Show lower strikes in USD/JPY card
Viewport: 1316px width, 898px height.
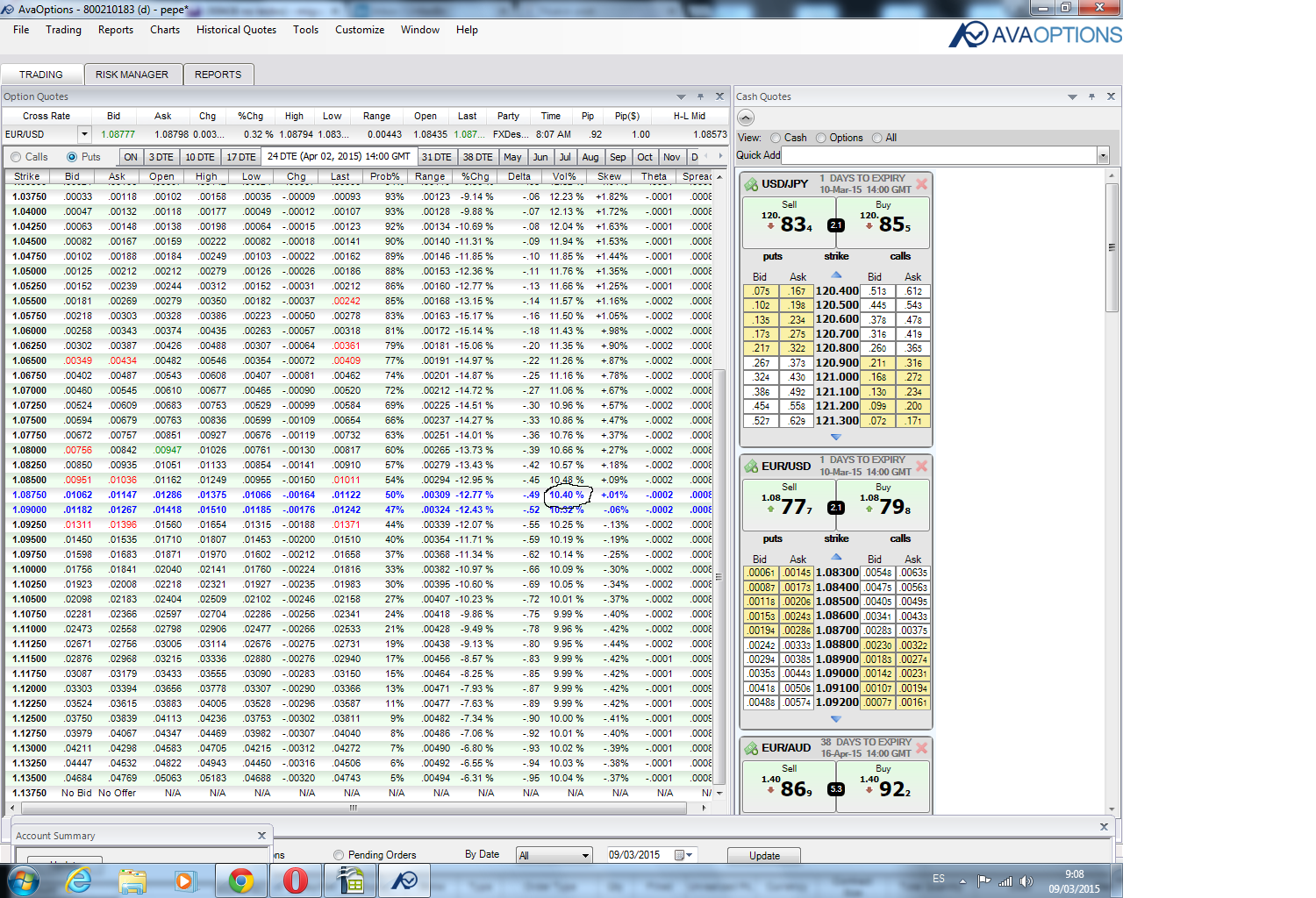coord(836,275)
